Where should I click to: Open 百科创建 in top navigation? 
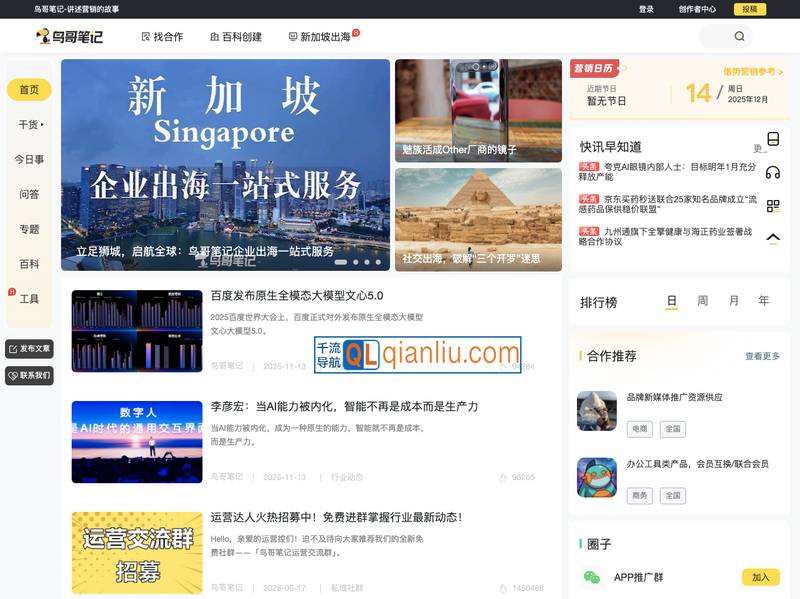tap(236, 37)
